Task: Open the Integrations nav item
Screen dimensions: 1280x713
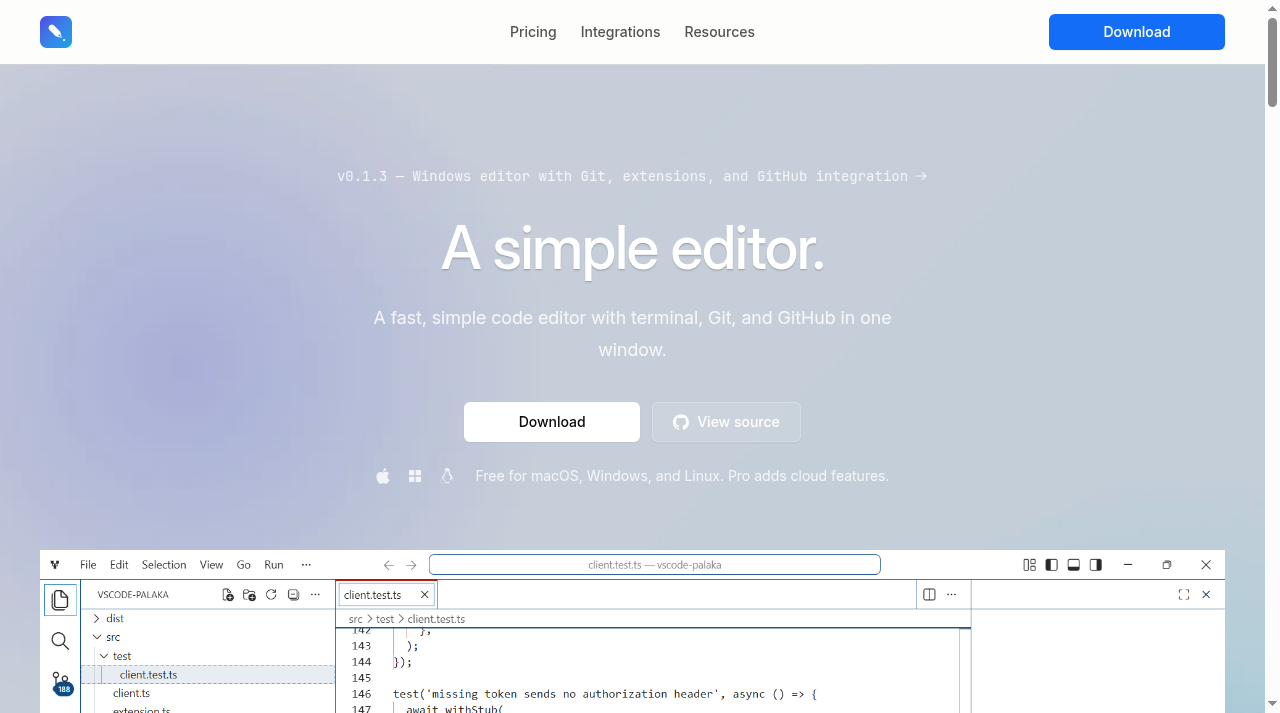Action: [620, 32]
